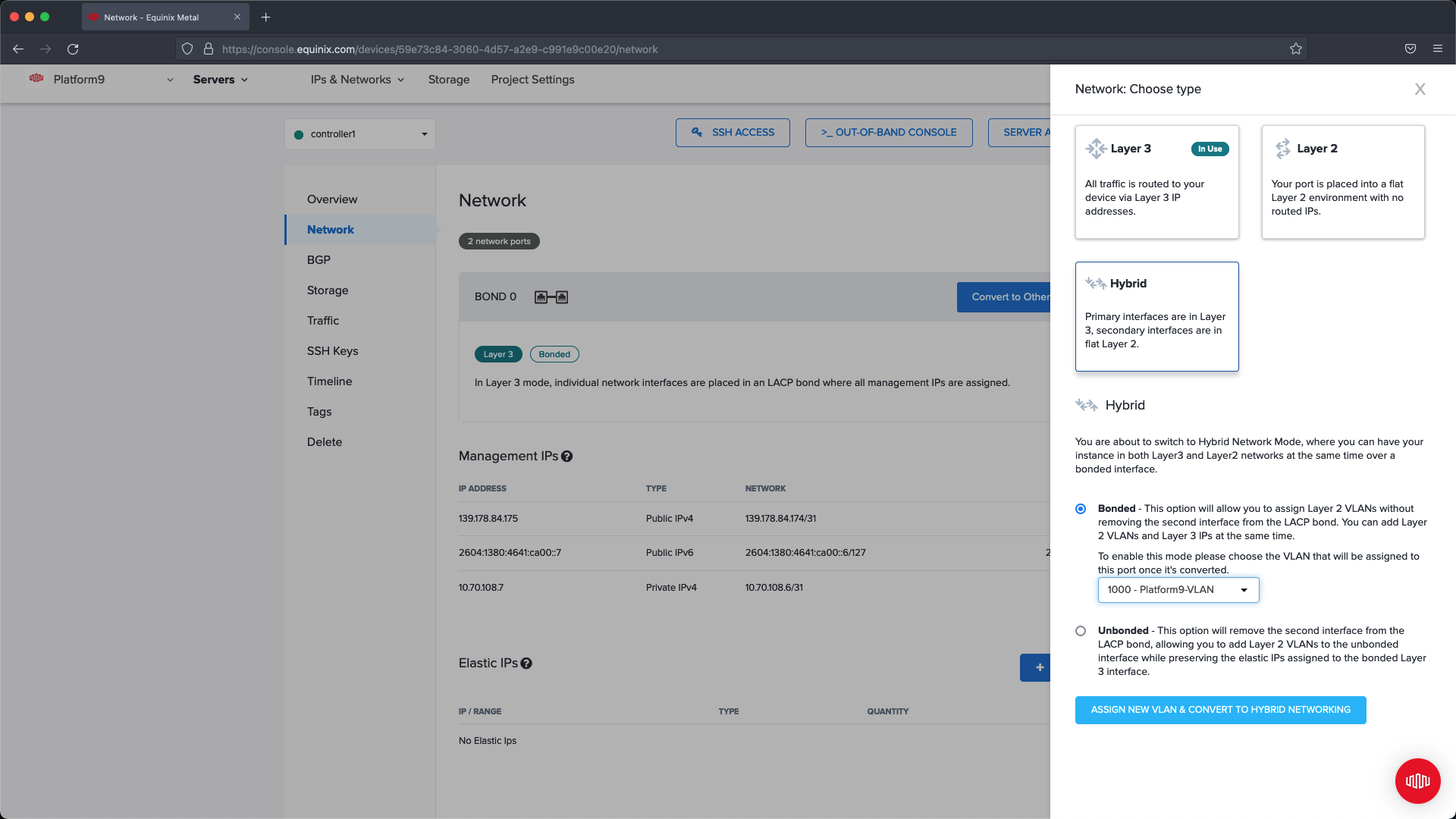Click IP address 139.178.84.175
This screenshot has height=819, width=1456.
pos(488,519)
